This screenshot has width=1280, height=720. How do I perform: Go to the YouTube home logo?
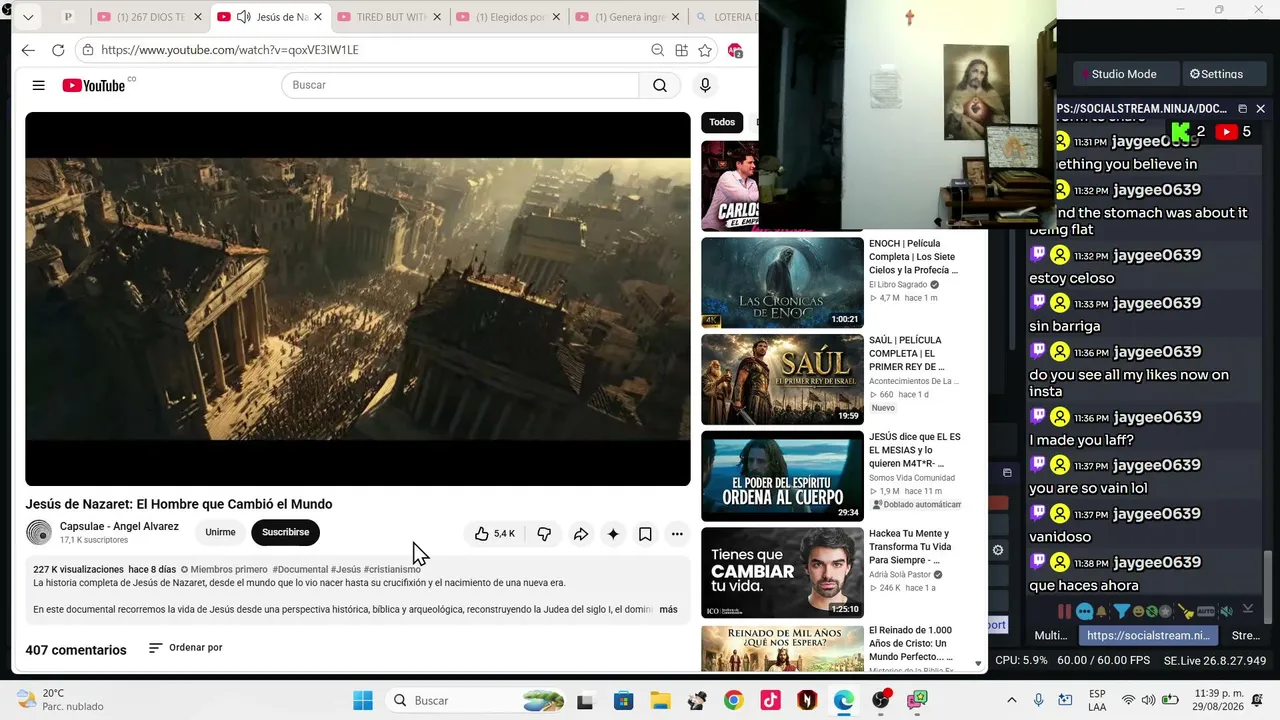pos(94,85)
